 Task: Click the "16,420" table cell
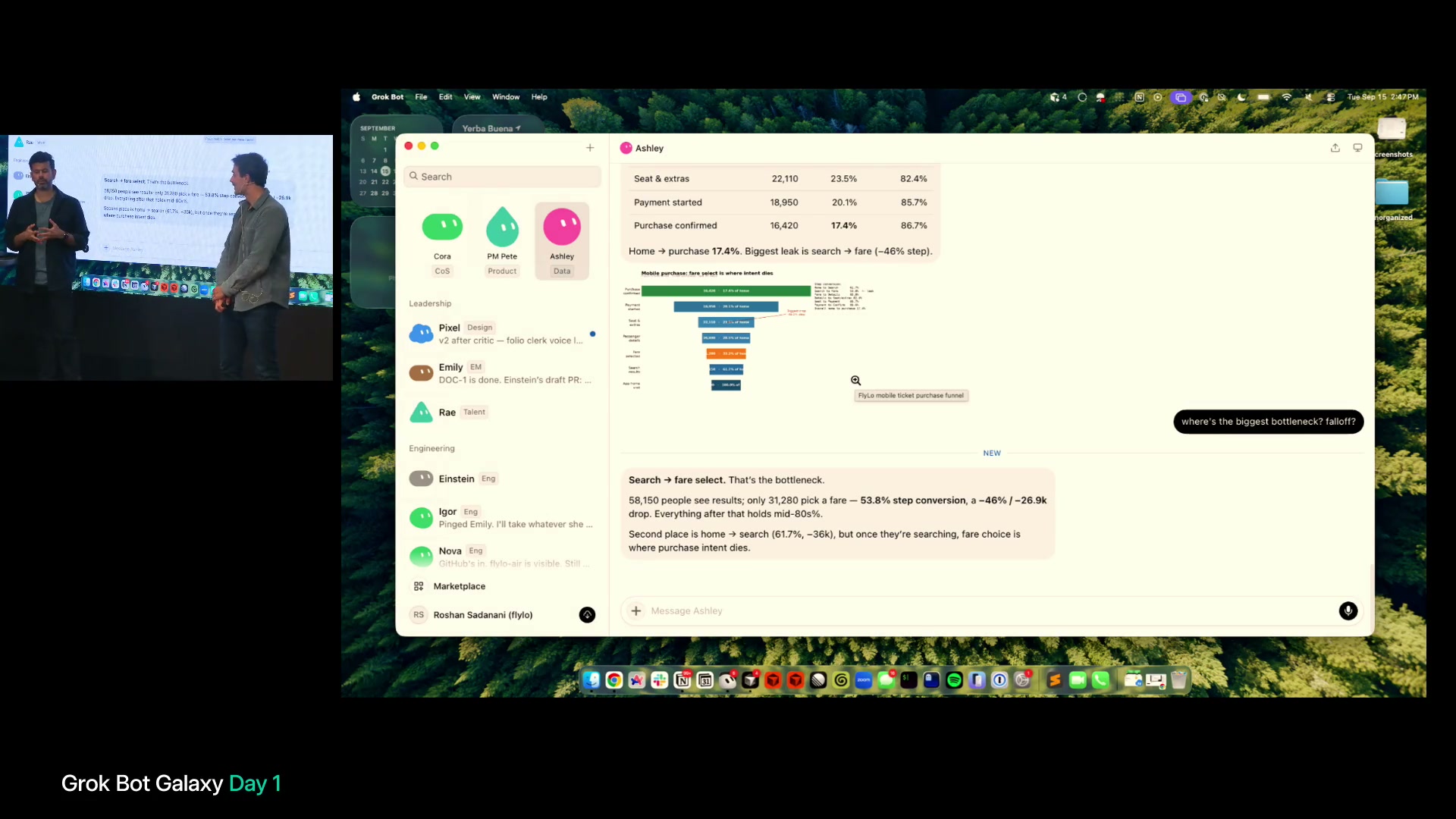point(784,225)
